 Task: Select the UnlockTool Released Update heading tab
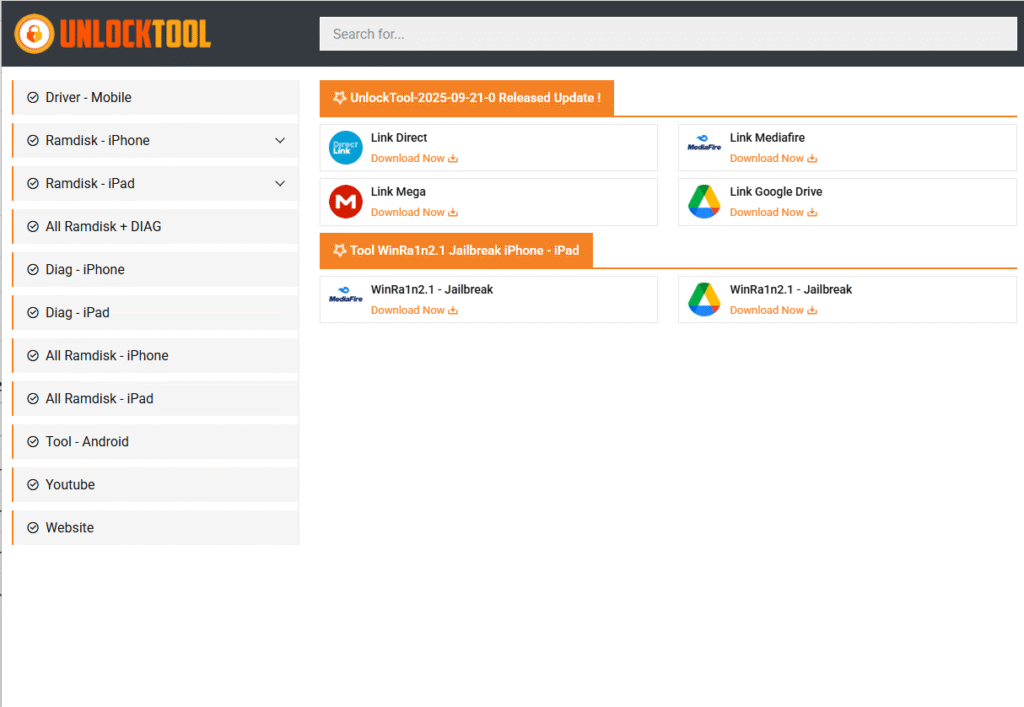(x=467, y=98)
